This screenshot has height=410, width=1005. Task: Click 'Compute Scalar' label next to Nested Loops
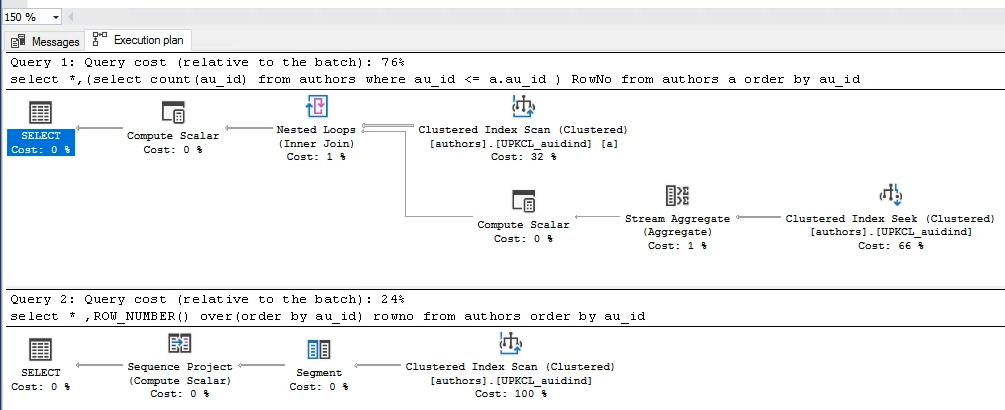coord(173,136)
